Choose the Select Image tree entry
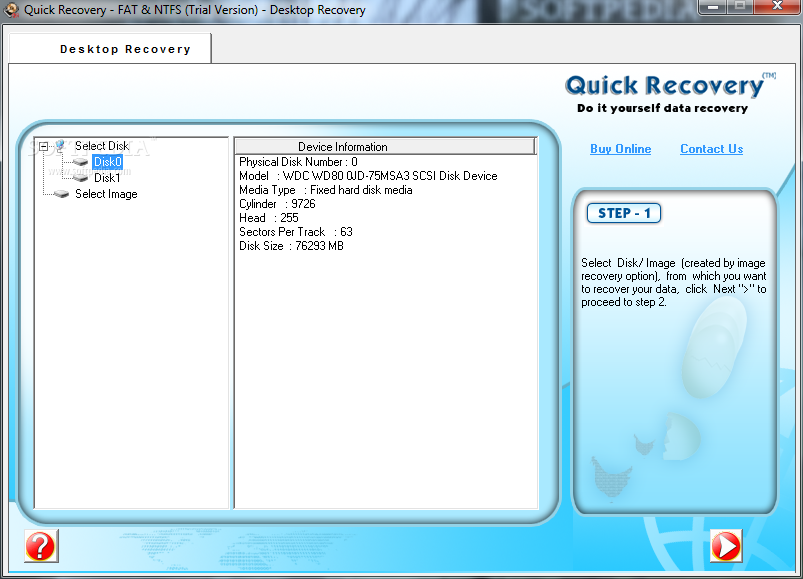The height and width of the screenshot is (579, 803). click(106, 194)
